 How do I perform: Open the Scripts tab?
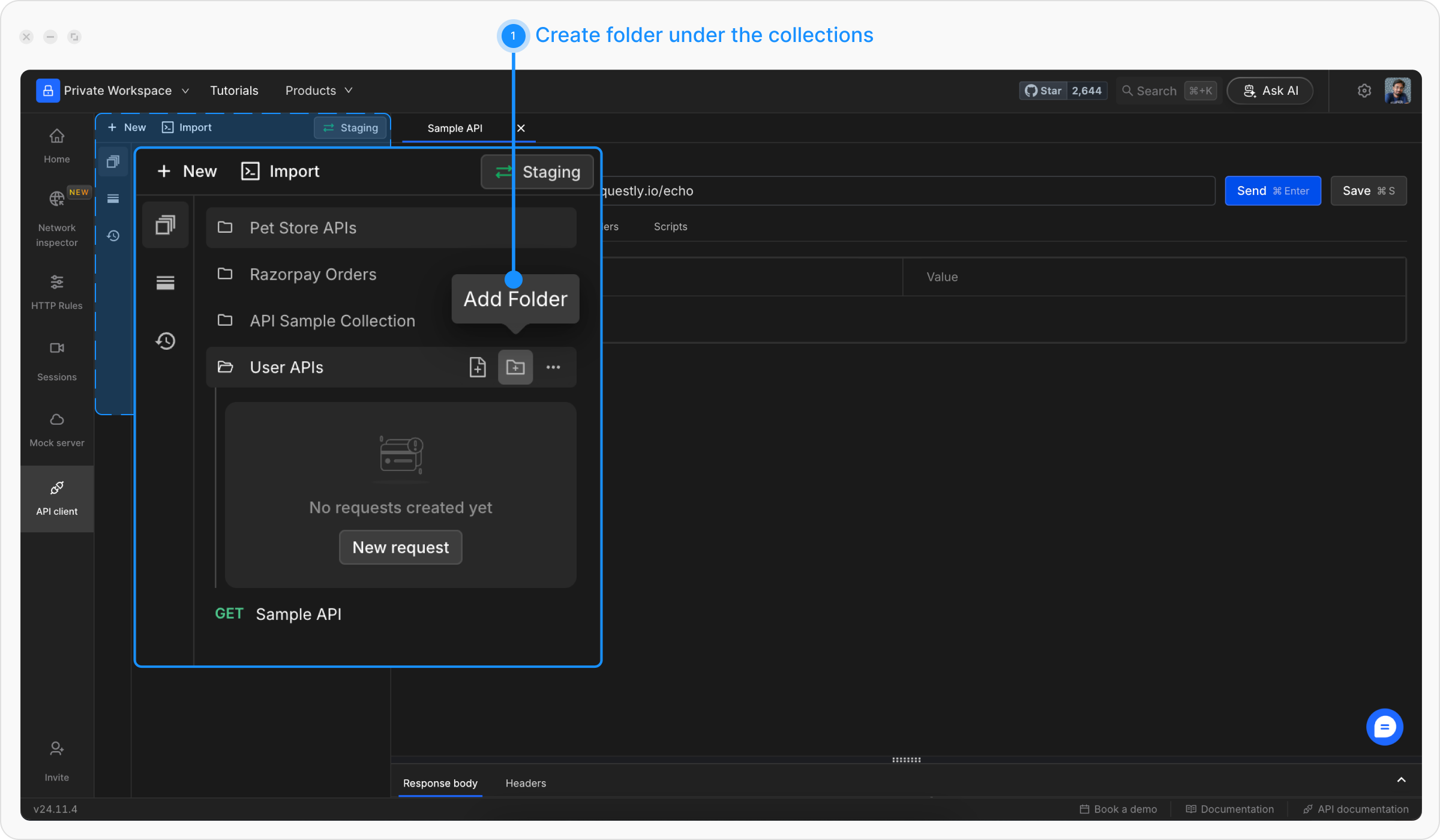tap(670, 227)
